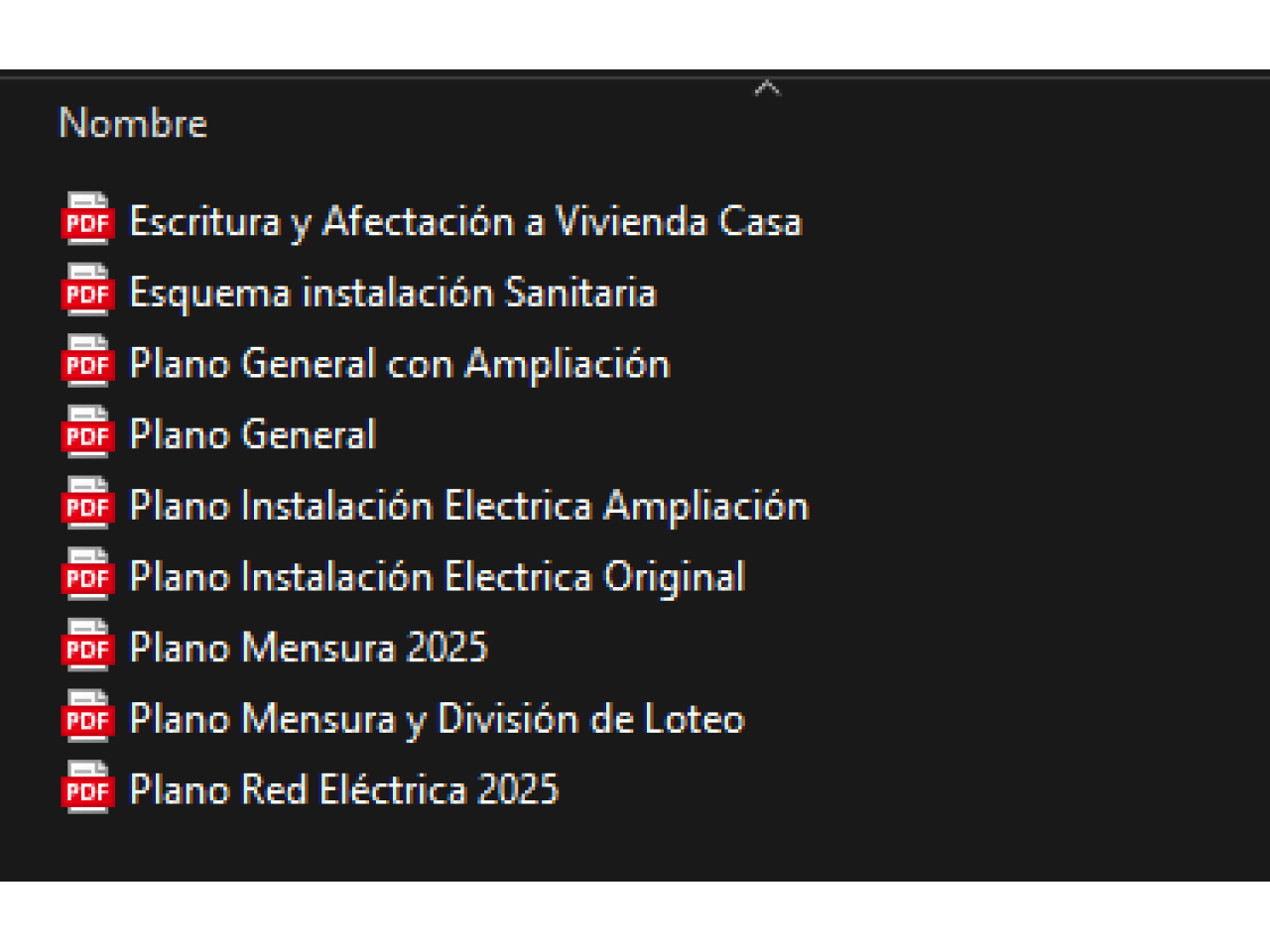Click Plano Mensura y División de Loteo name

click(437, 720)
